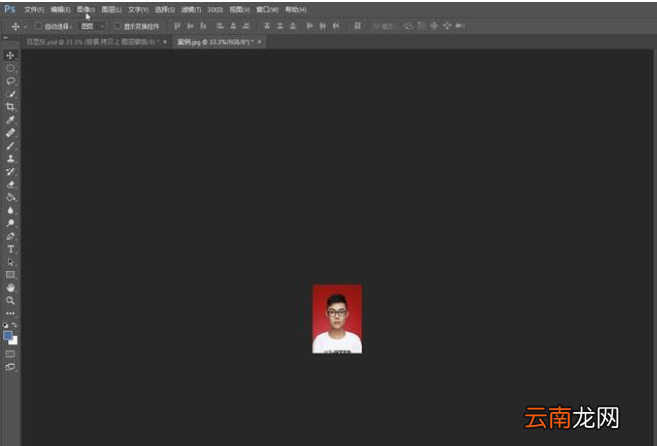Swap foreground and background colors

click(15, 325)
